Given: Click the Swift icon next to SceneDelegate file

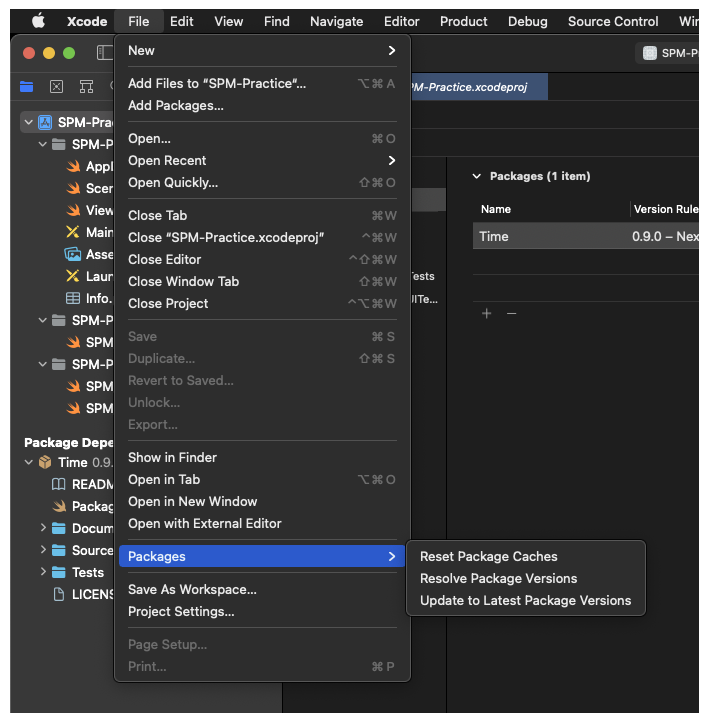Looking at the screenshot, I should pyautogui.click(x=73, y=188).
